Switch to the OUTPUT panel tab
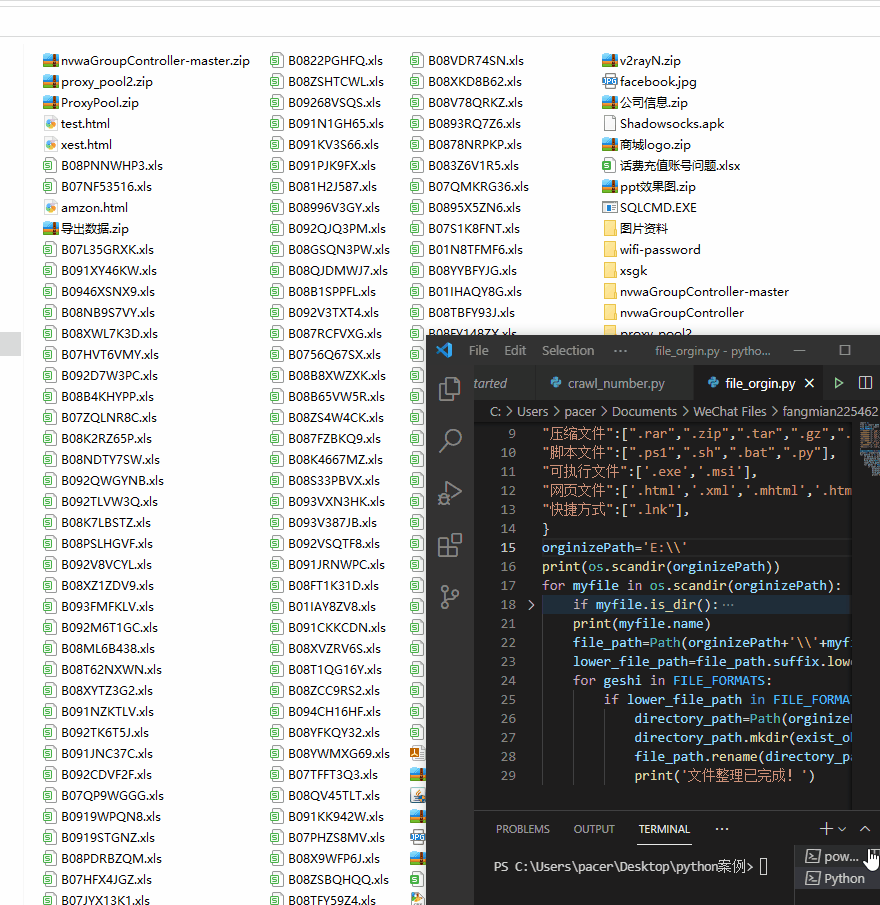Image resolution: width=880 pixels, height=905 pixels. (594, 829)
